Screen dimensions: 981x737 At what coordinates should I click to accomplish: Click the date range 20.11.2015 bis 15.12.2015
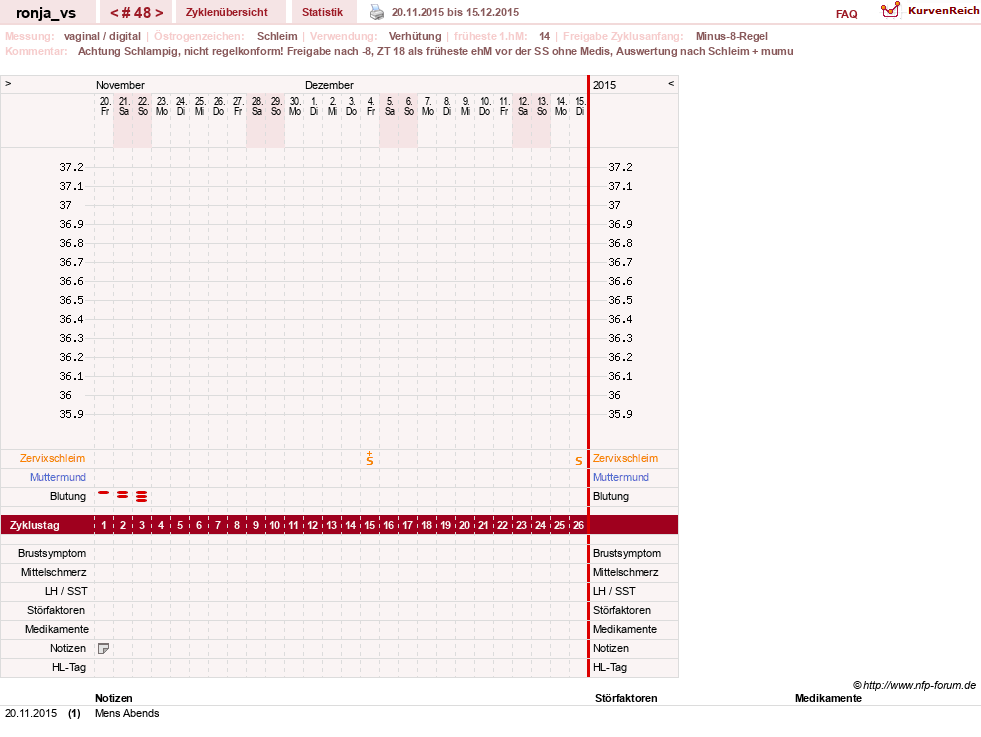455,12
